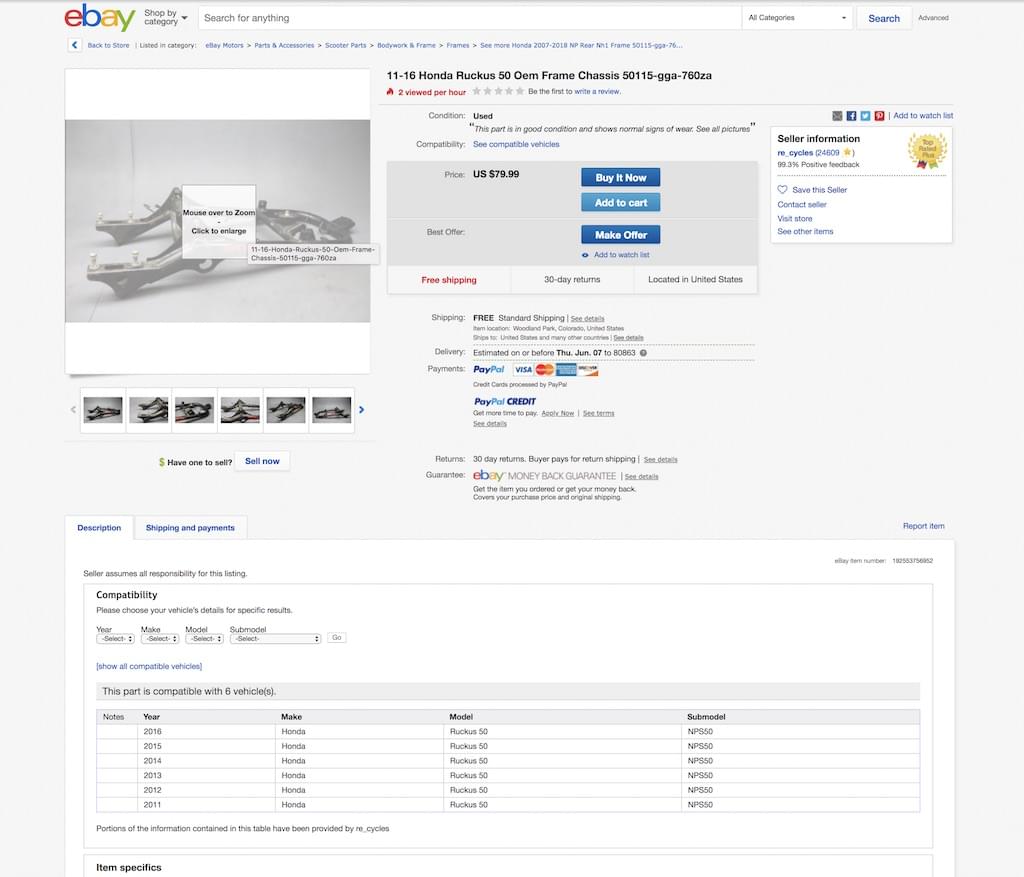Share listing on Facebook icon
The image size is (1024, 877).
click(x=851, y=116)
